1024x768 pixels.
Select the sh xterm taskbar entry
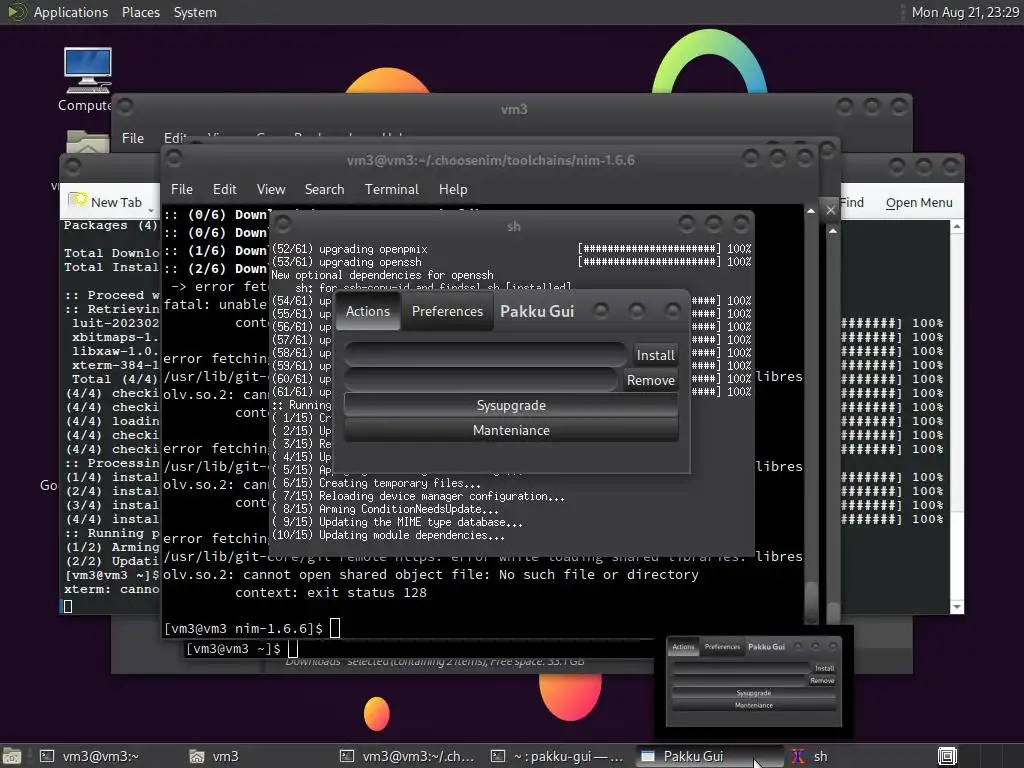click(810, 756)
